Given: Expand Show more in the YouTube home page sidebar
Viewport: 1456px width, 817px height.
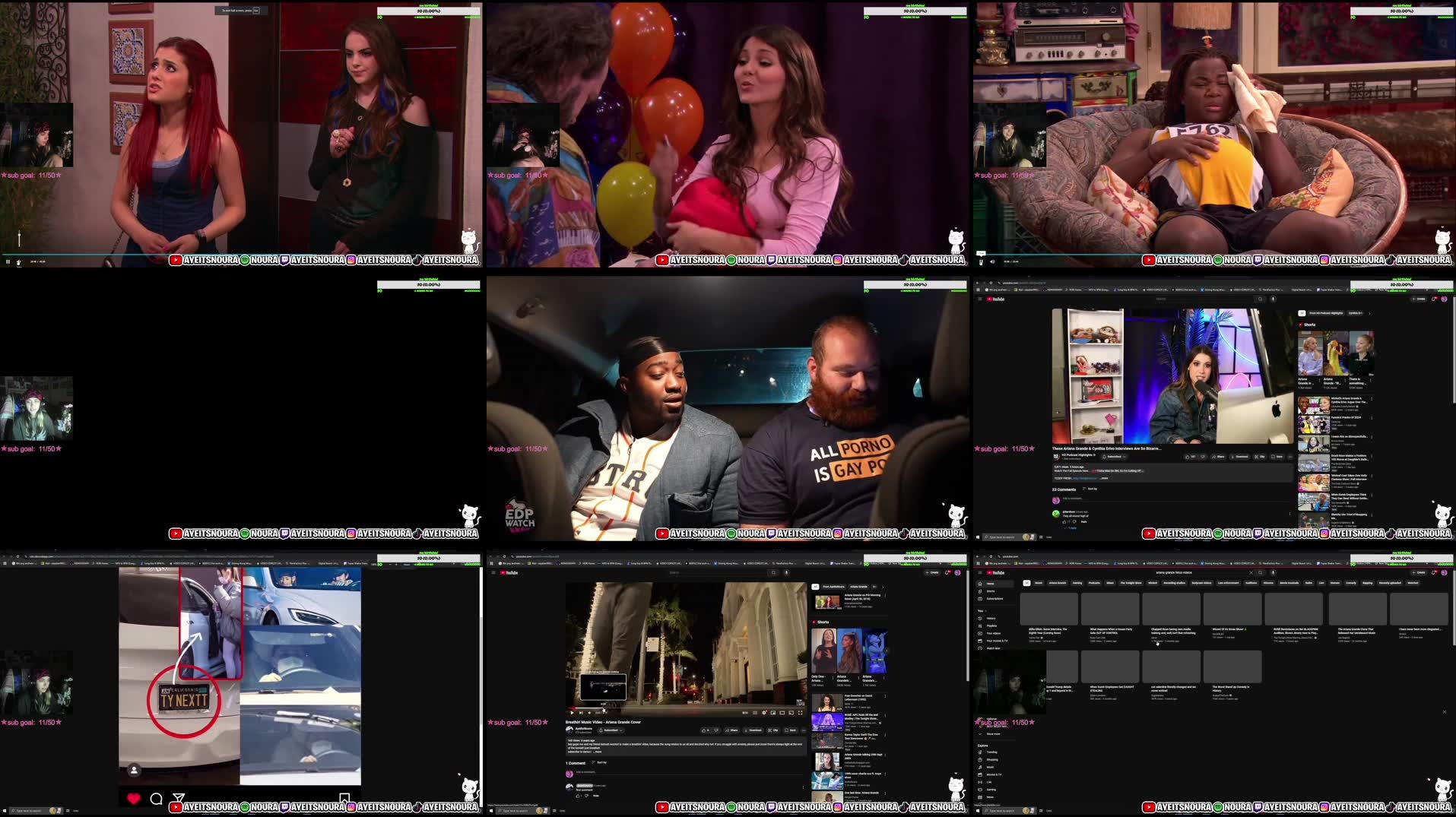Looking at the screenshot, I should pyautogui.click(x=994, y=734).
